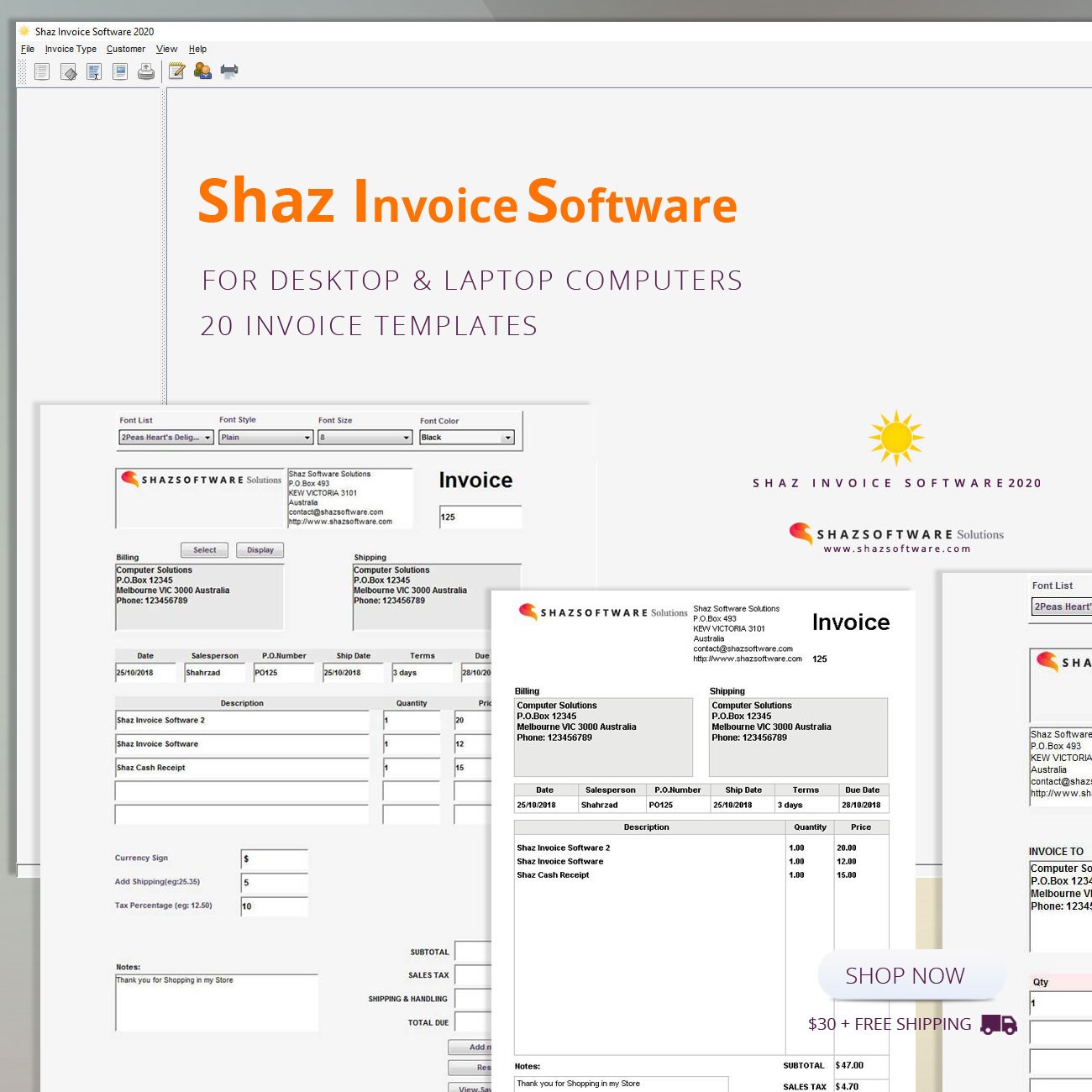Image resolution: width=1092 pixels, height=1092 pixels.
Task: Click the 28/10/2018 due date in preview
Action: coord(861,805)
